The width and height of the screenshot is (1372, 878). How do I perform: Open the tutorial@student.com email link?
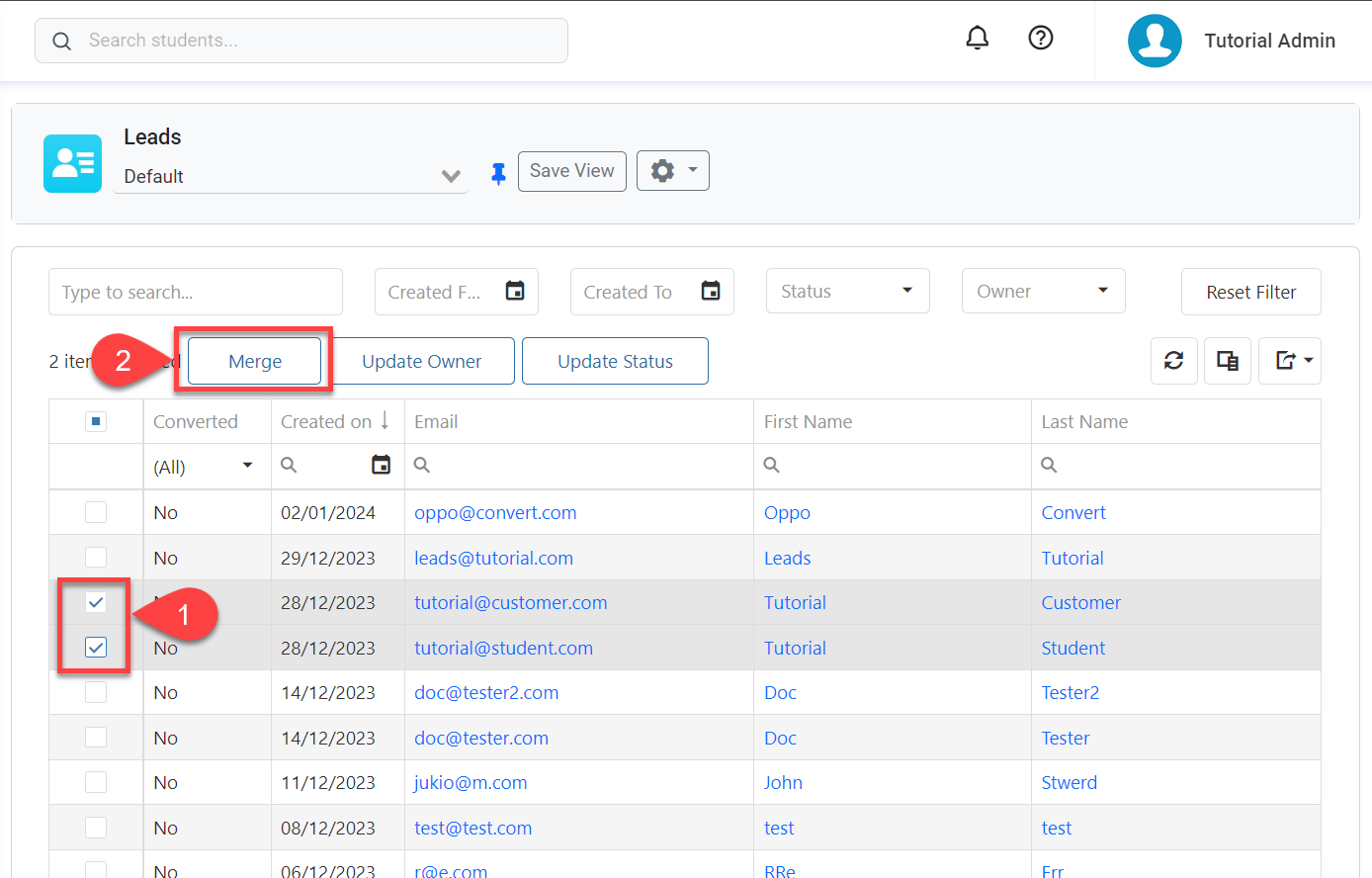(x=503, y=648)
